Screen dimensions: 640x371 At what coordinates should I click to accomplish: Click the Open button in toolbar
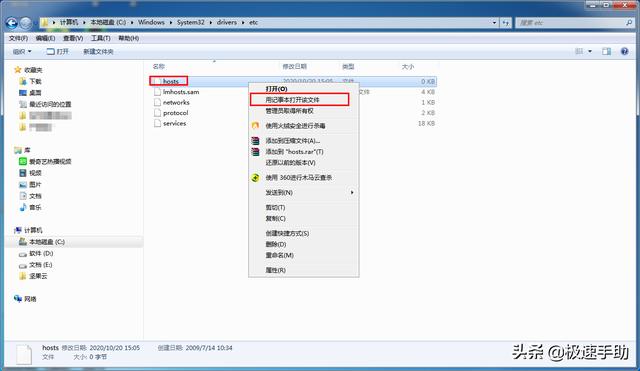point(58,51)
